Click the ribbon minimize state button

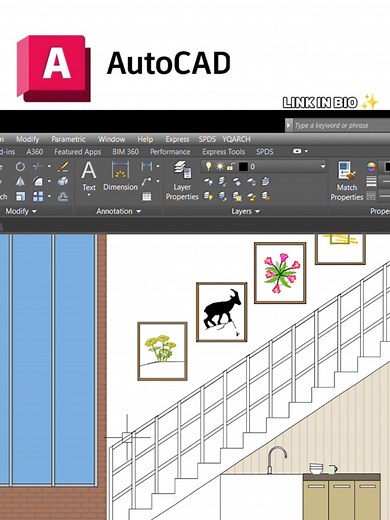[297, 151]
